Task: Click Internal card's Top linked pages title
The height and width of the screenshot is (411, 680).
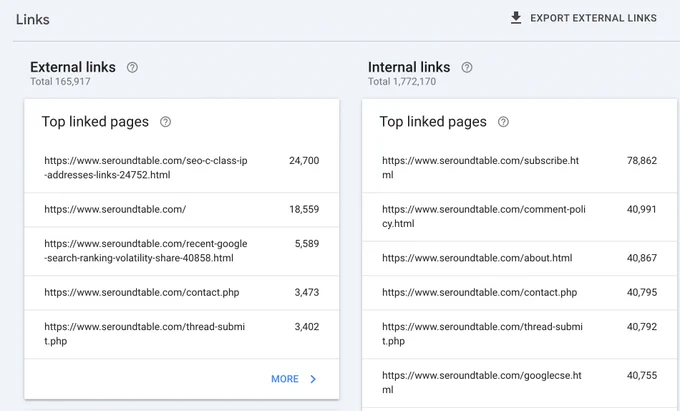Action: coord(433,122)
